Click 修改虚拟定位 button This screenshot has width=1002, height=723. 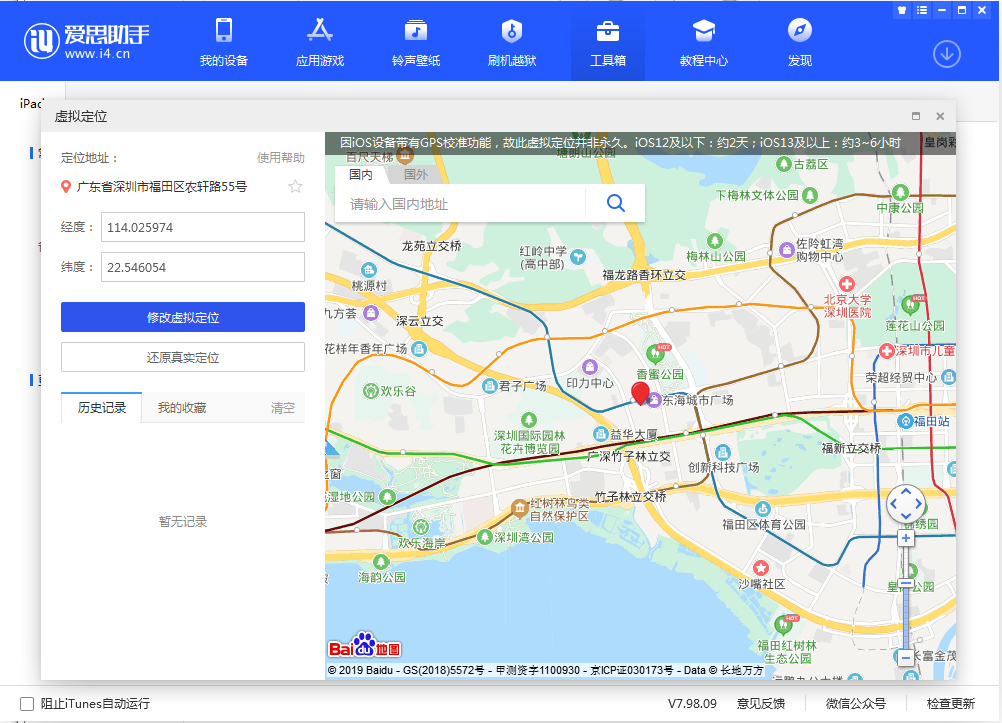pyautogui.click(x=183, y=317)
